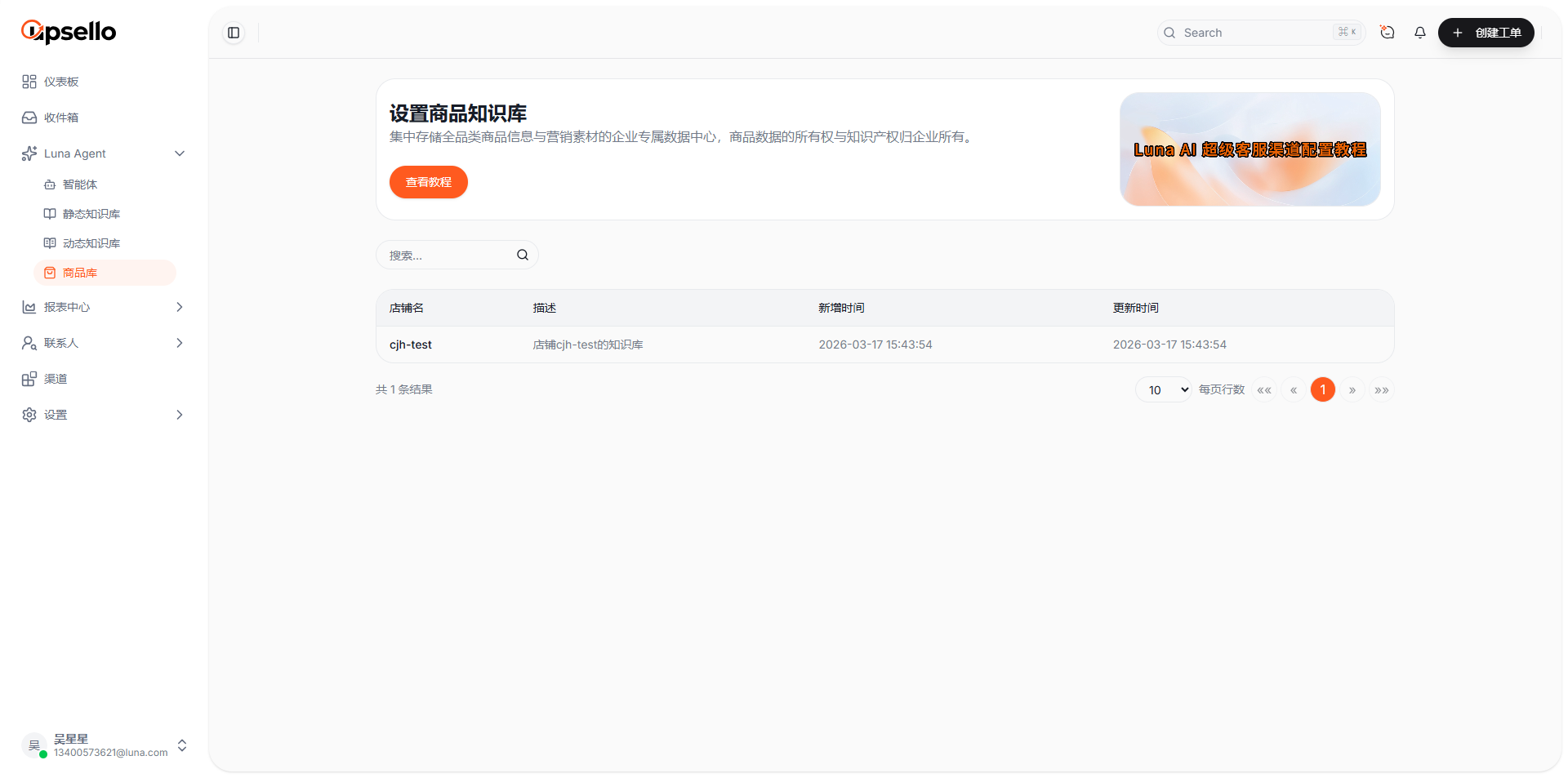The width and height of the screenshot is (1568, 778).
Task: Click the Luna Agent sparkle icon
Action: click(x=29, y=153)
